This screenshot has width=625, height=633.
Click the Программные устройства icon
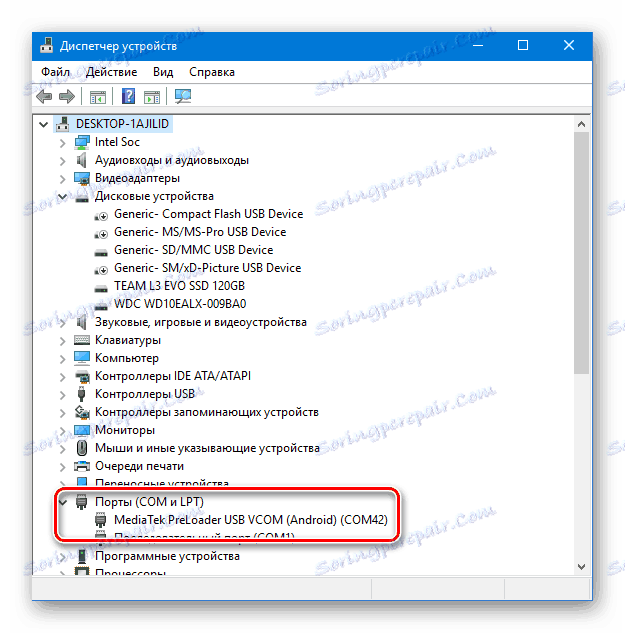pyautogui.click(x=82, y=556)
